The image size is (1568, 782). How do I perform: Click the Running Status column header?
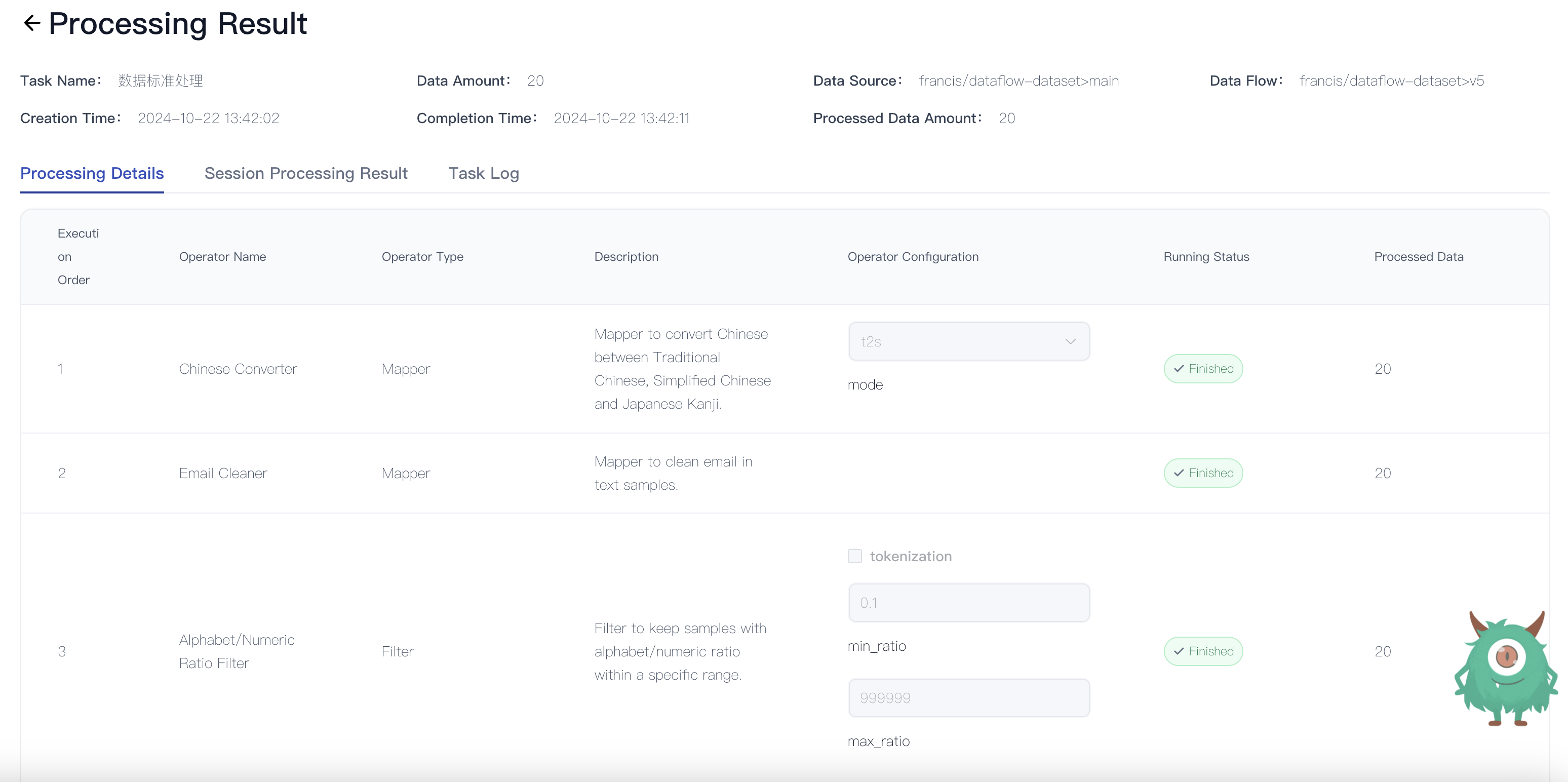pyautogui.click(x=1206, y=257)
